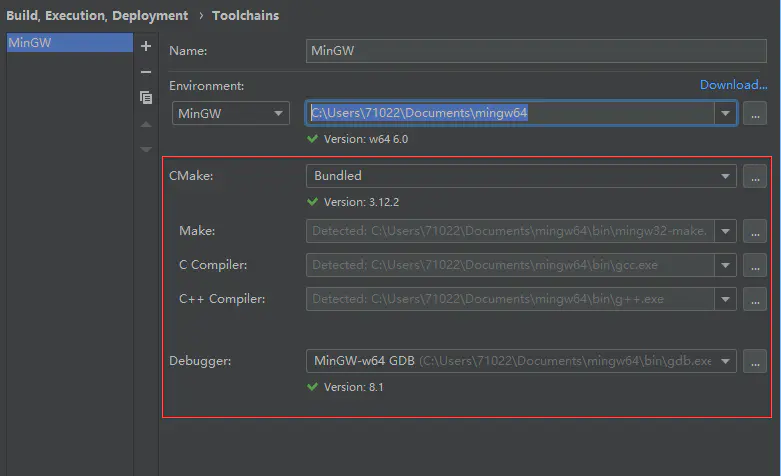Click the Environment label
The image size is (781, 476).
(207, 86)
